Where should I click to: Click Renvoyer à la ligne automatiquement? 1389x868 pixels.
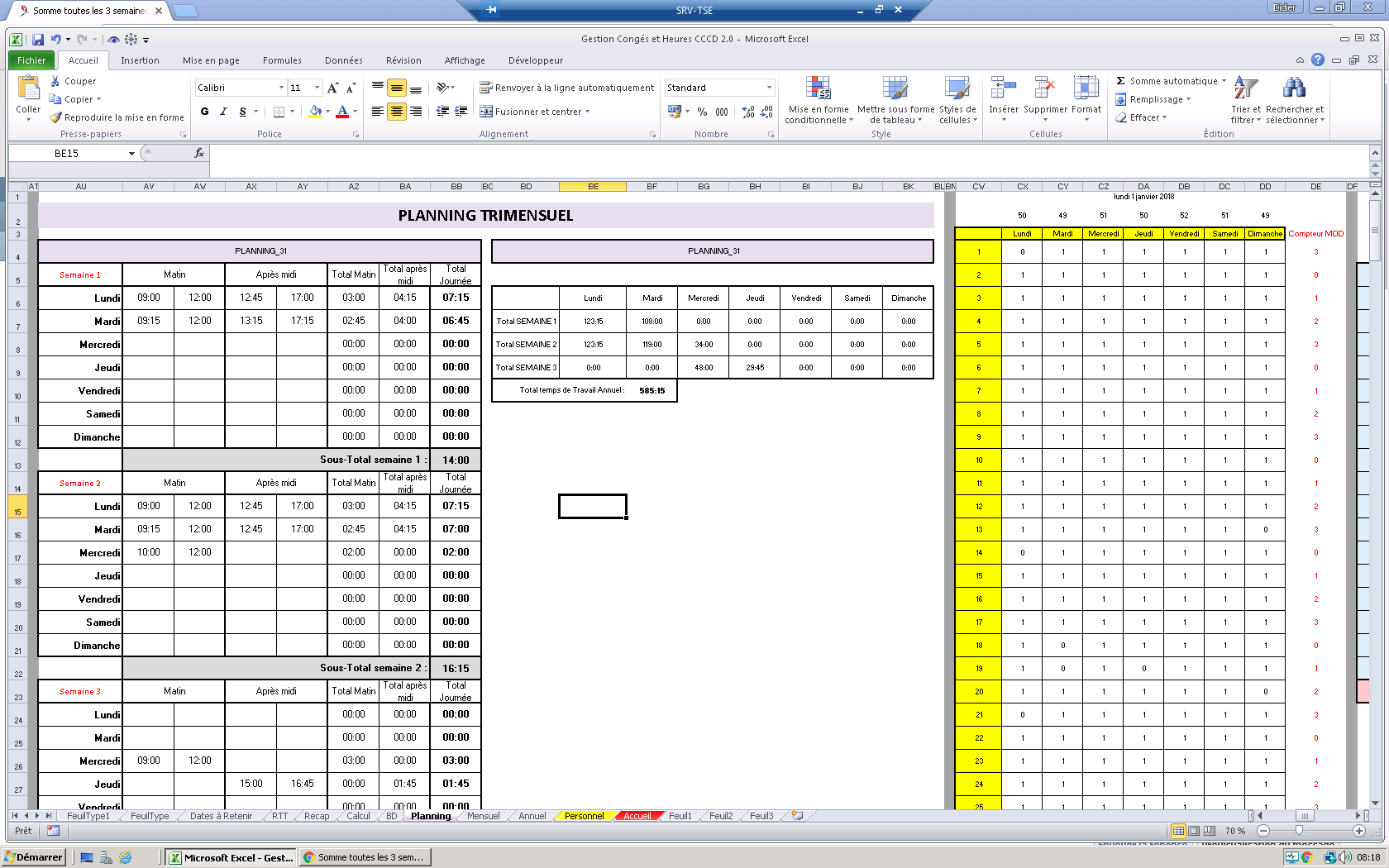coord(567,88)
